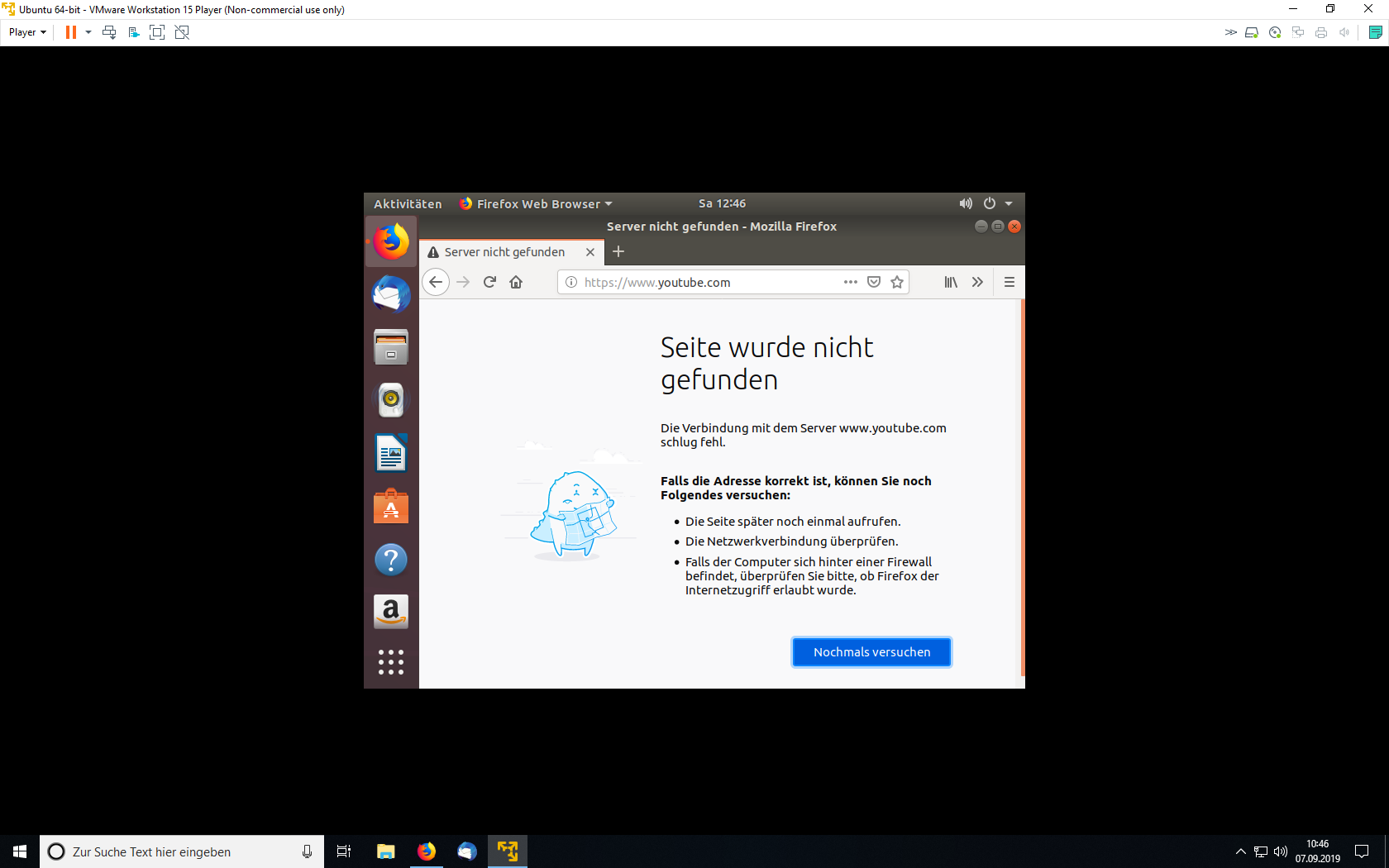Open the VMware message log note icon
The width and height of the screenshot is (1389, 868).
[x=1375, y=32]
